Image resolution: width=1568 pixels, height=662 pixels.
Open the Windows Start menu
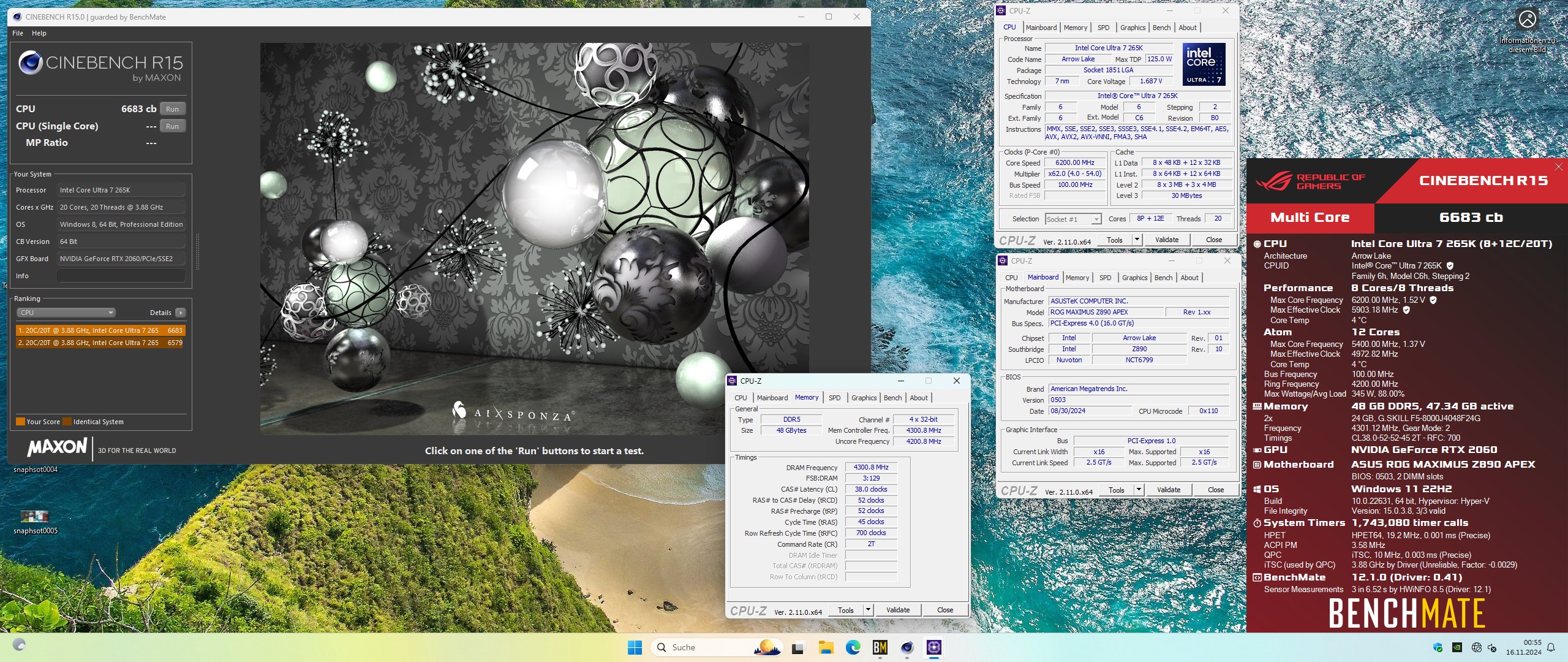[x=635, y=647]
